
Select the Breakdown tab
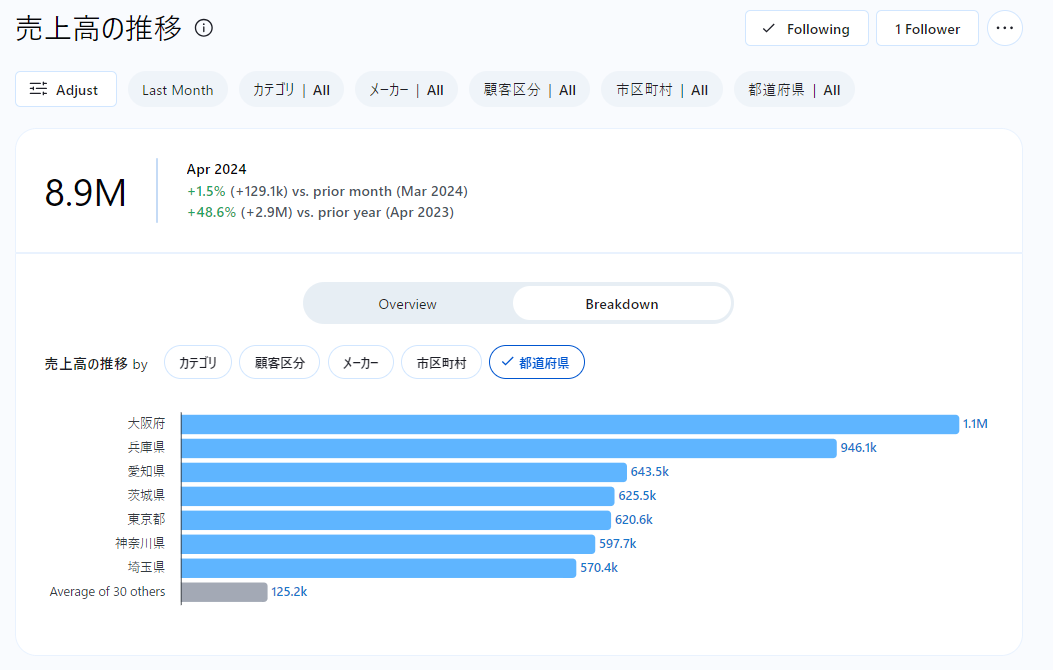621,304
